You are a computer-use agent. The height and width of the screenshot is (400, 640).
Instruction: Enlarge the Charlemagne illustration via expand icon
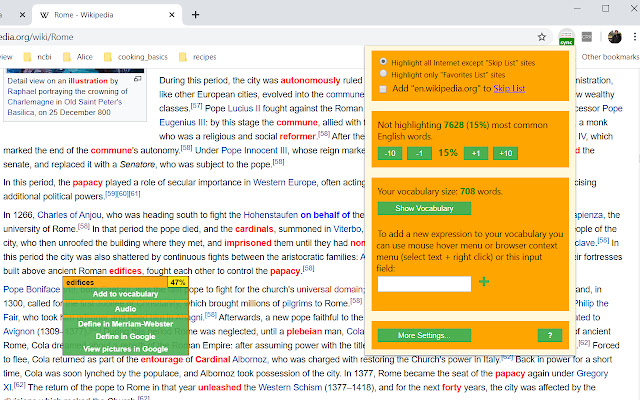[x=138, y=79]
